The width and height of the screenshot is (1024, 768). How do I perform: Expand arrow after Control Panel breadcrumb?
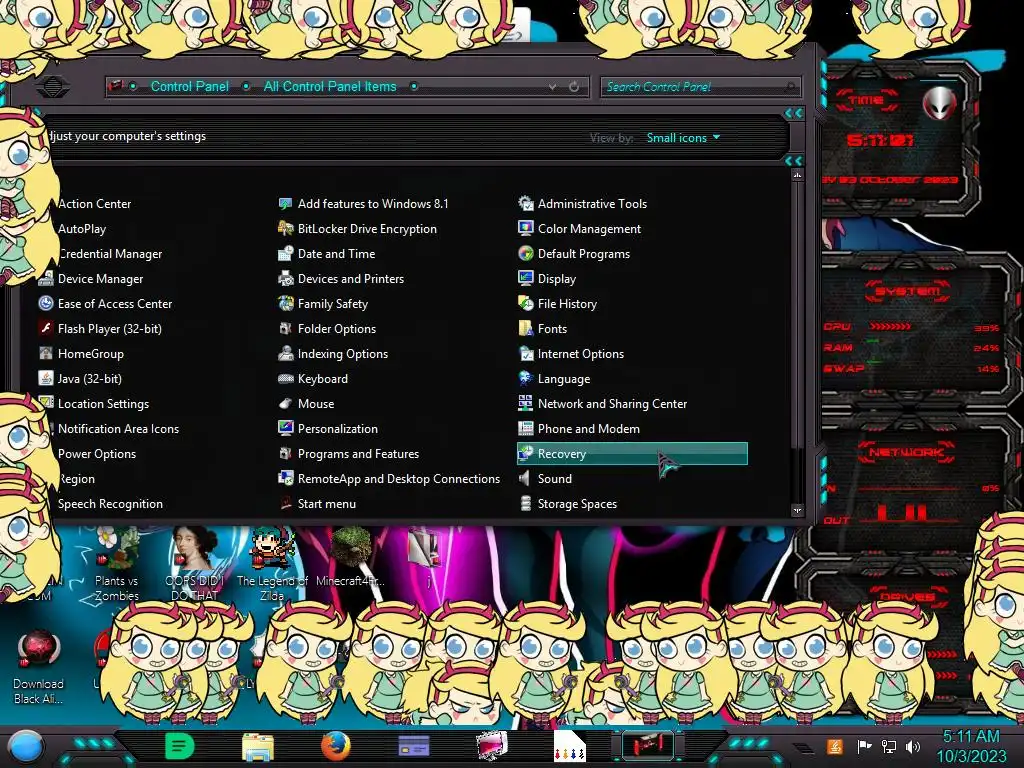click(246, 86)
